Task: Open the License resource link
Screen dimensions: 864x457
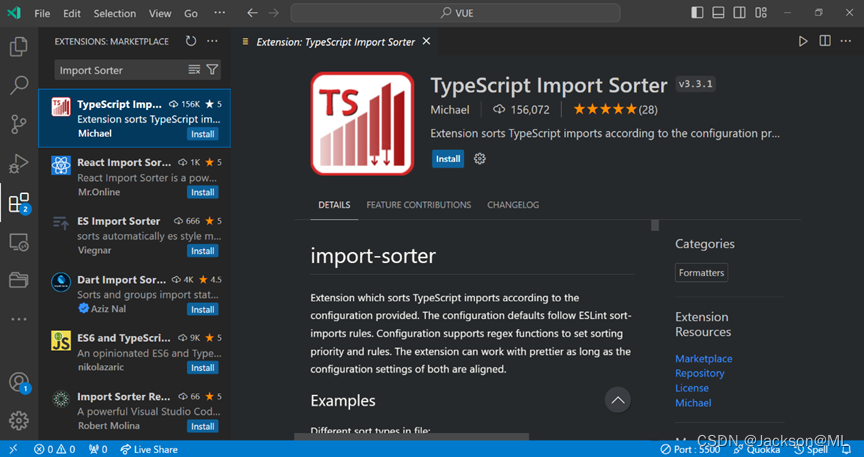Action: click(692, 388)
